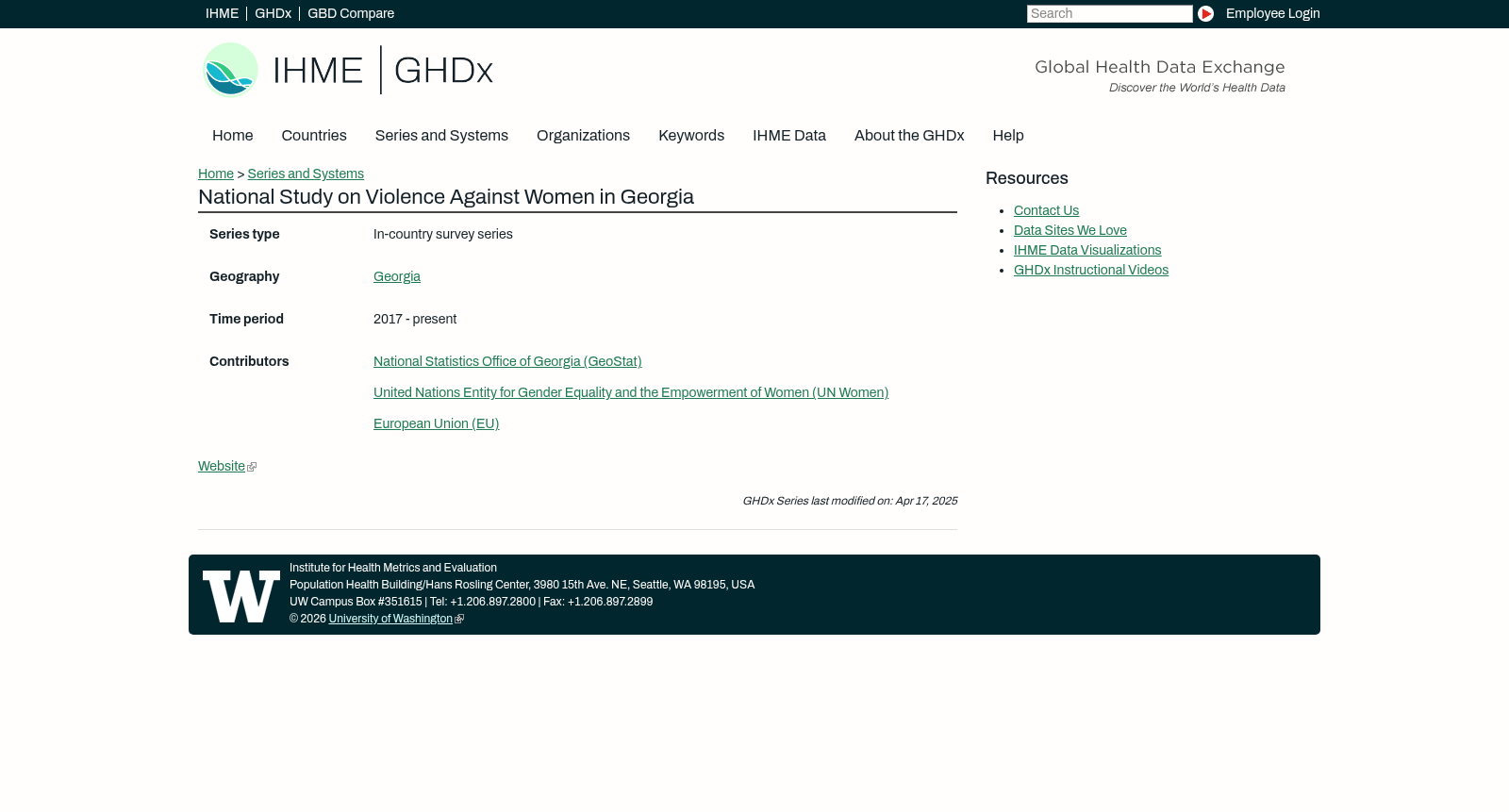Click the series last modified date text
Viewport: 1509px width, 812px height.
coord(850,502)
